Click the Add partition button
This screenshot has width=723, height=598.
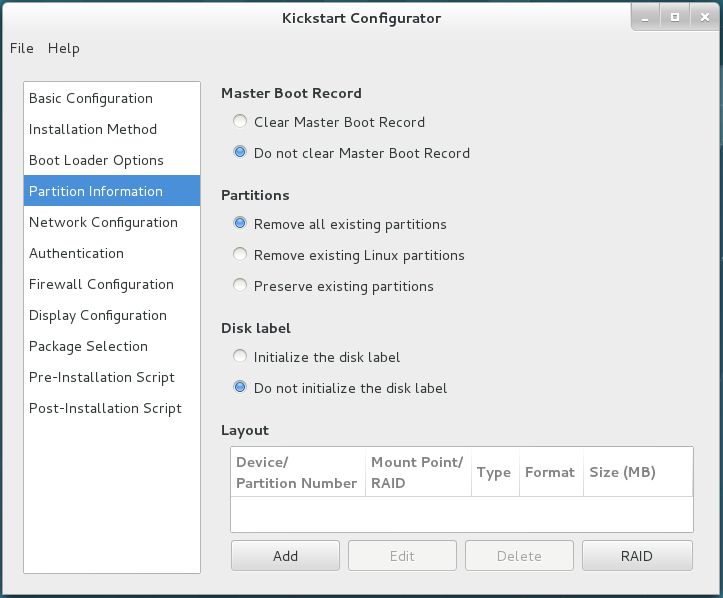(285, 556)
